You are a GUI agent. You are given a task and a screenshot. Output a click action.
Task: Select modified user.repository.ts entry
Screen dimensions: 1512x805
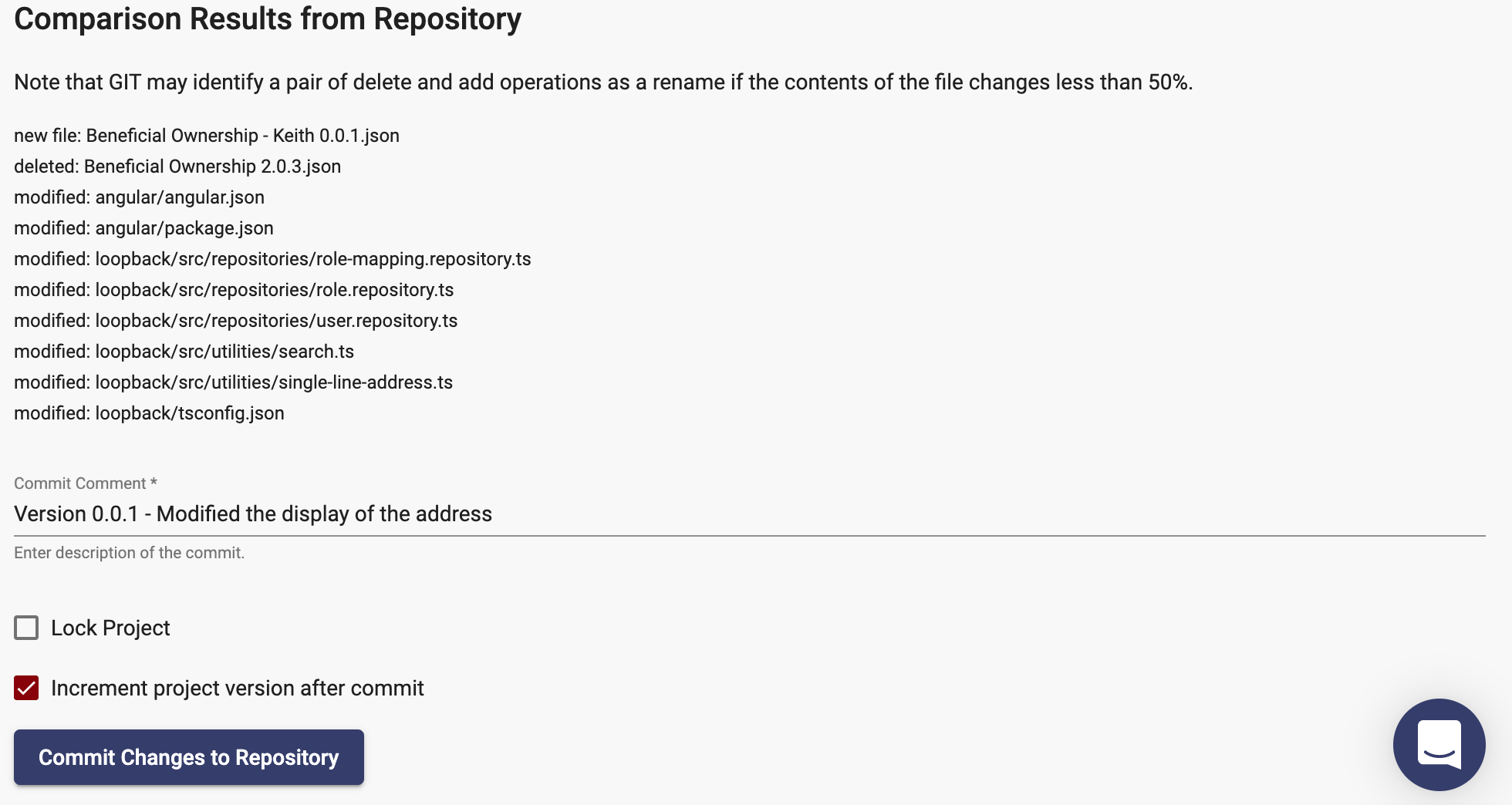pos(236,321)
